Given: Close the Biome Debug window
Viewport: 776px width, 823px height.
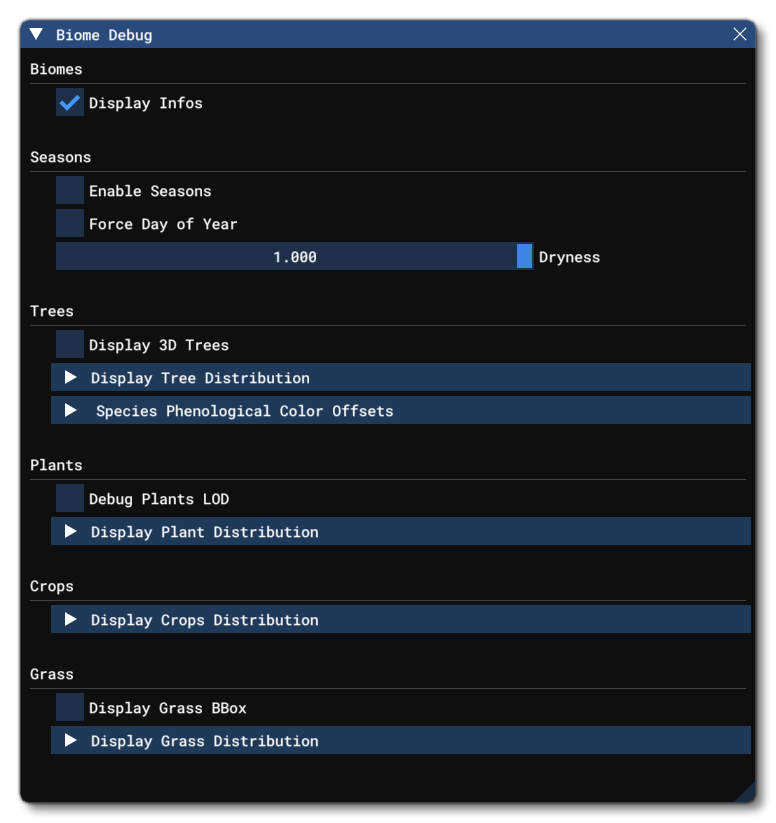Looking at the screenshot, I should click(x=740, y=35).
